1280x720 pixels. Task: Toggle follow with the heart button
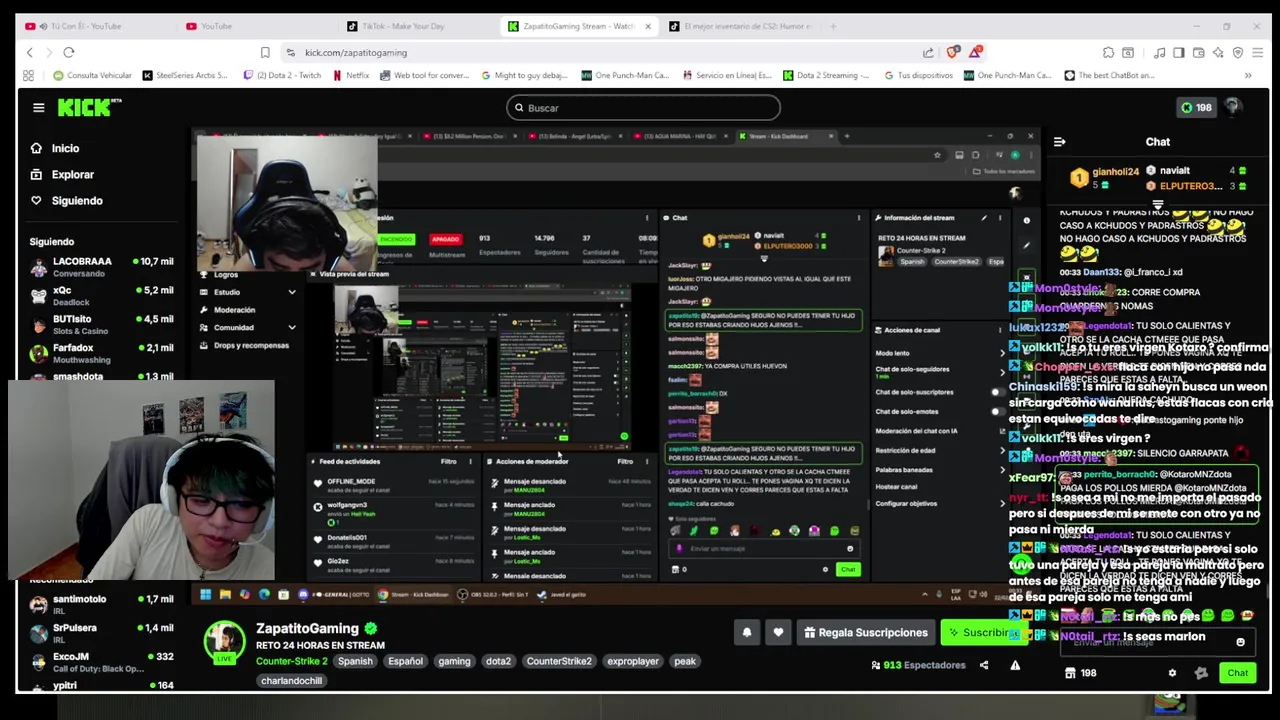click(778, 632)
